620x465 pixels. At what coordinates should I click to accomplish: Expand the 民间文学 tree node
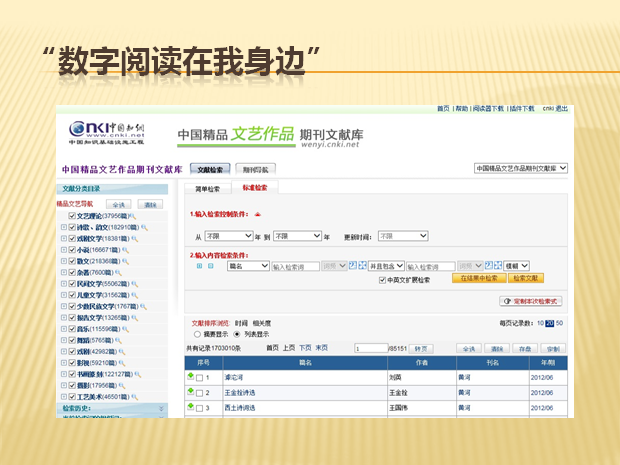coord(62,284)
